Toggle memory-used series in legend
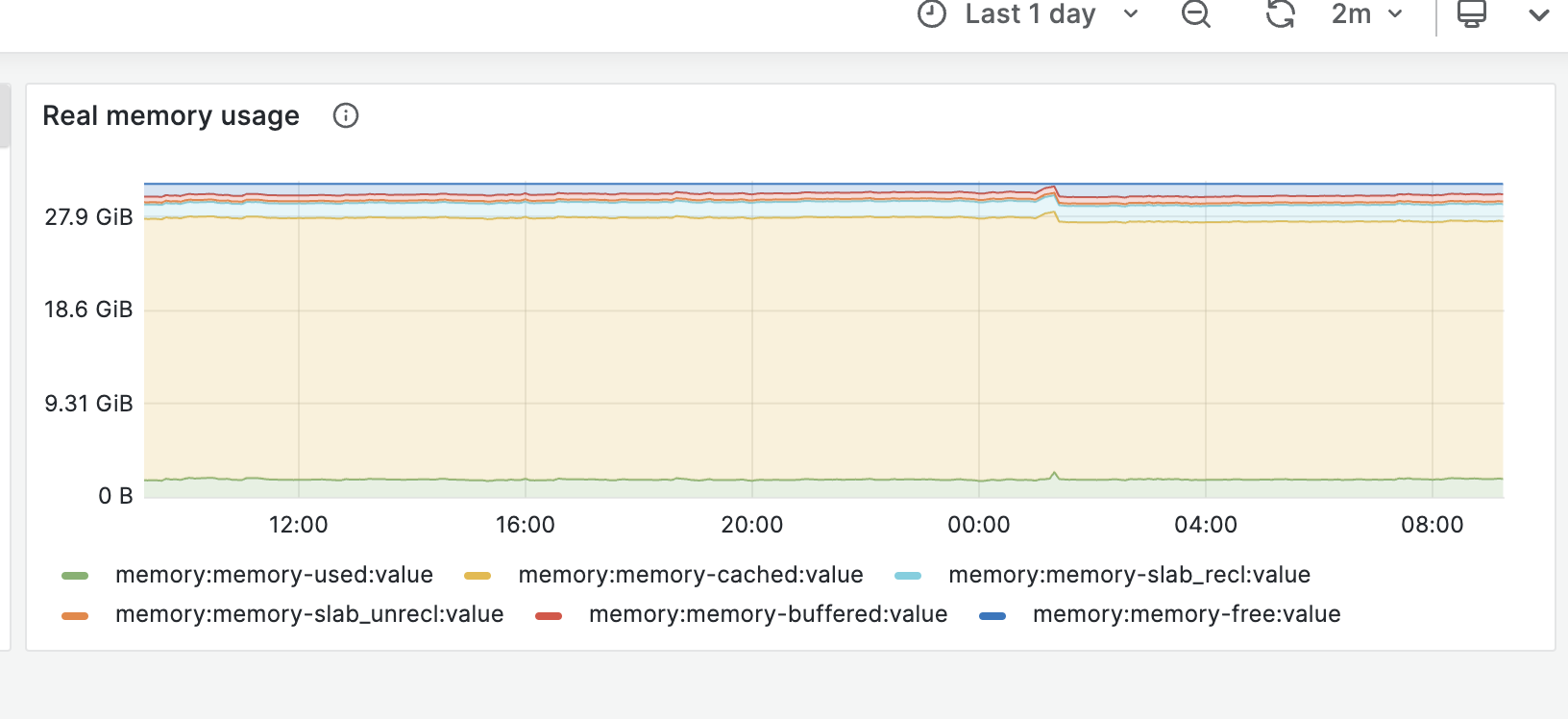The width and height of the screenshot is (1568, 719). coord(274,575)
